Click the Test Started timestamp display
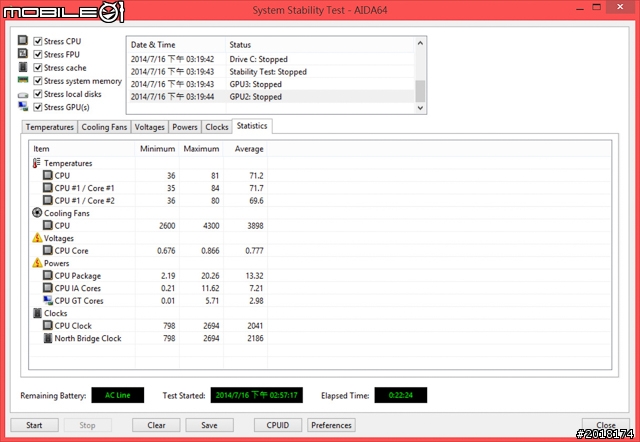640x442 pixels. [x=256, y=395]
